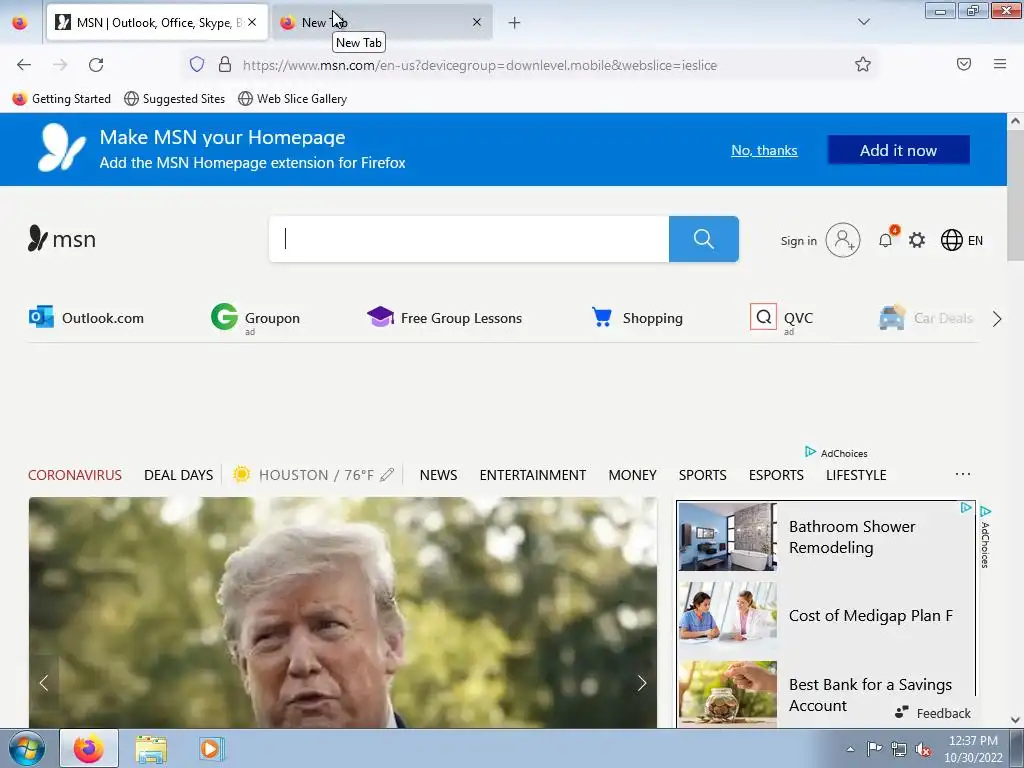
Task: Click the Firefox taskbar icon
Action: pyautogui.click(x=89, y=749)
